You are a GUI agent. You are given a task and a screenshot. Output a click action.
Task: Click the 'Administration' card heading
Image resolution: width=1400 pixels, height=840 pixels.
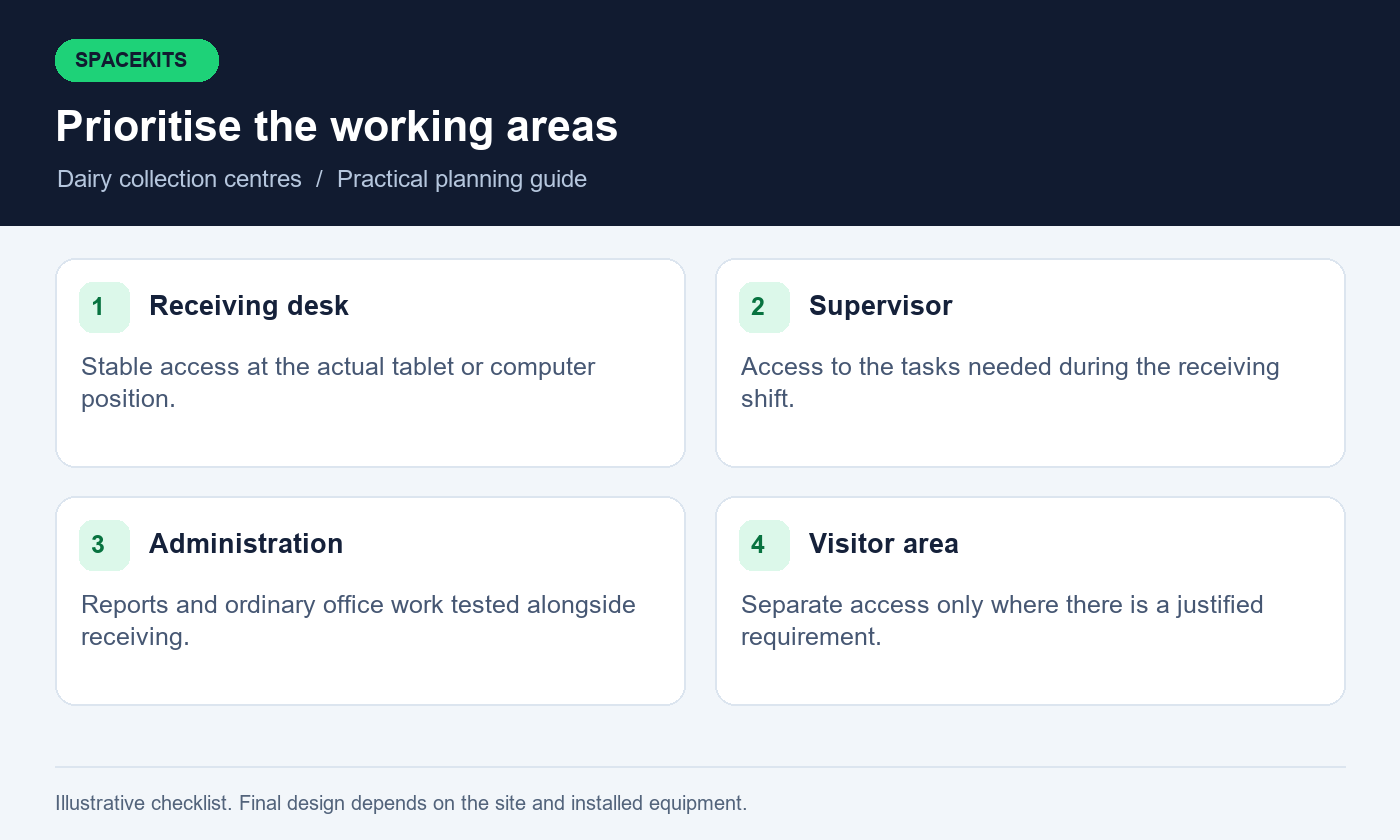[246, 544]
